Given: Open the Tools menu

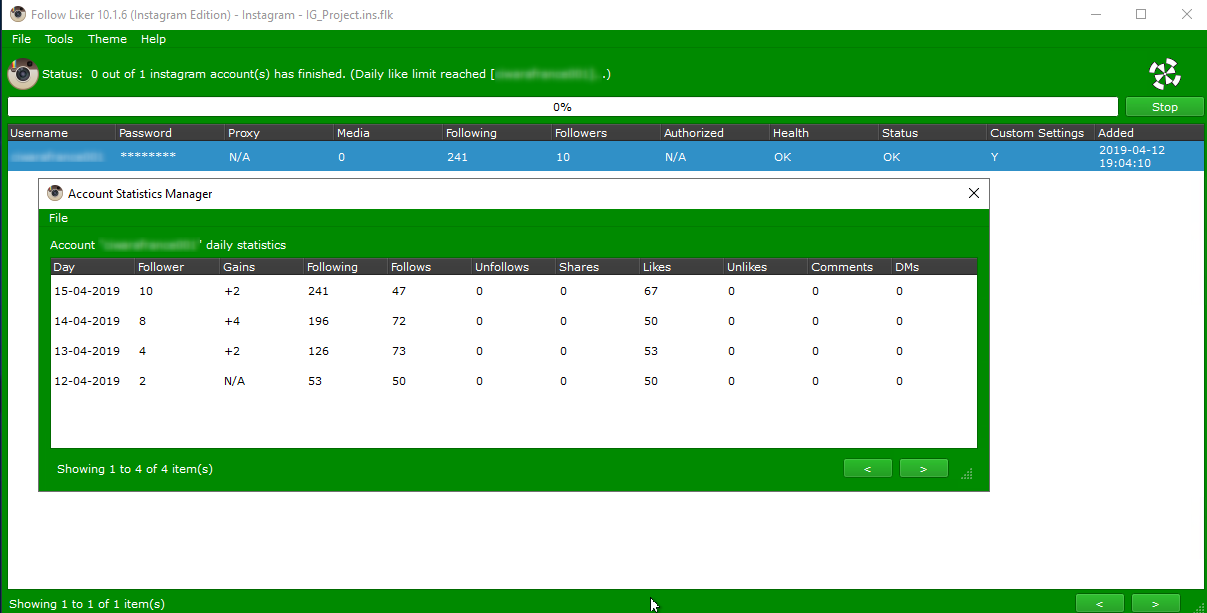Looking at the screenshot, I should click(x=59, y=39).
